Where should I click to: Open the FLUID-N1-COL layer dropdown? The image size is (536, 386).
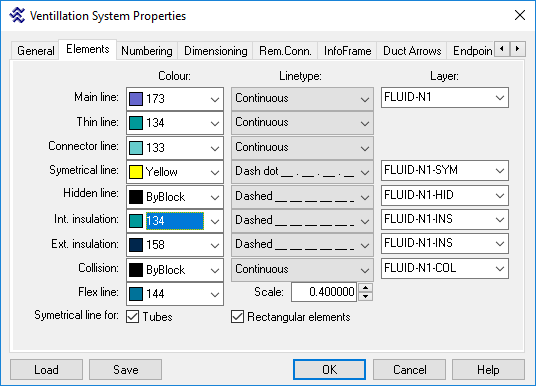tap(444, 268)
